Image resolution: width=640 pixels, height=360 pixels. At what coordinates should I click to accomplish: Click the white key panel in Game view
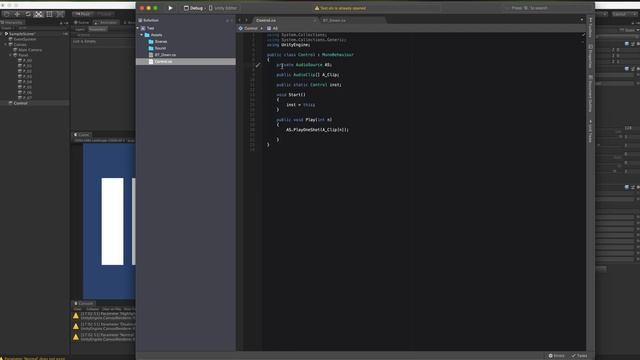click(x=112, y=221)
